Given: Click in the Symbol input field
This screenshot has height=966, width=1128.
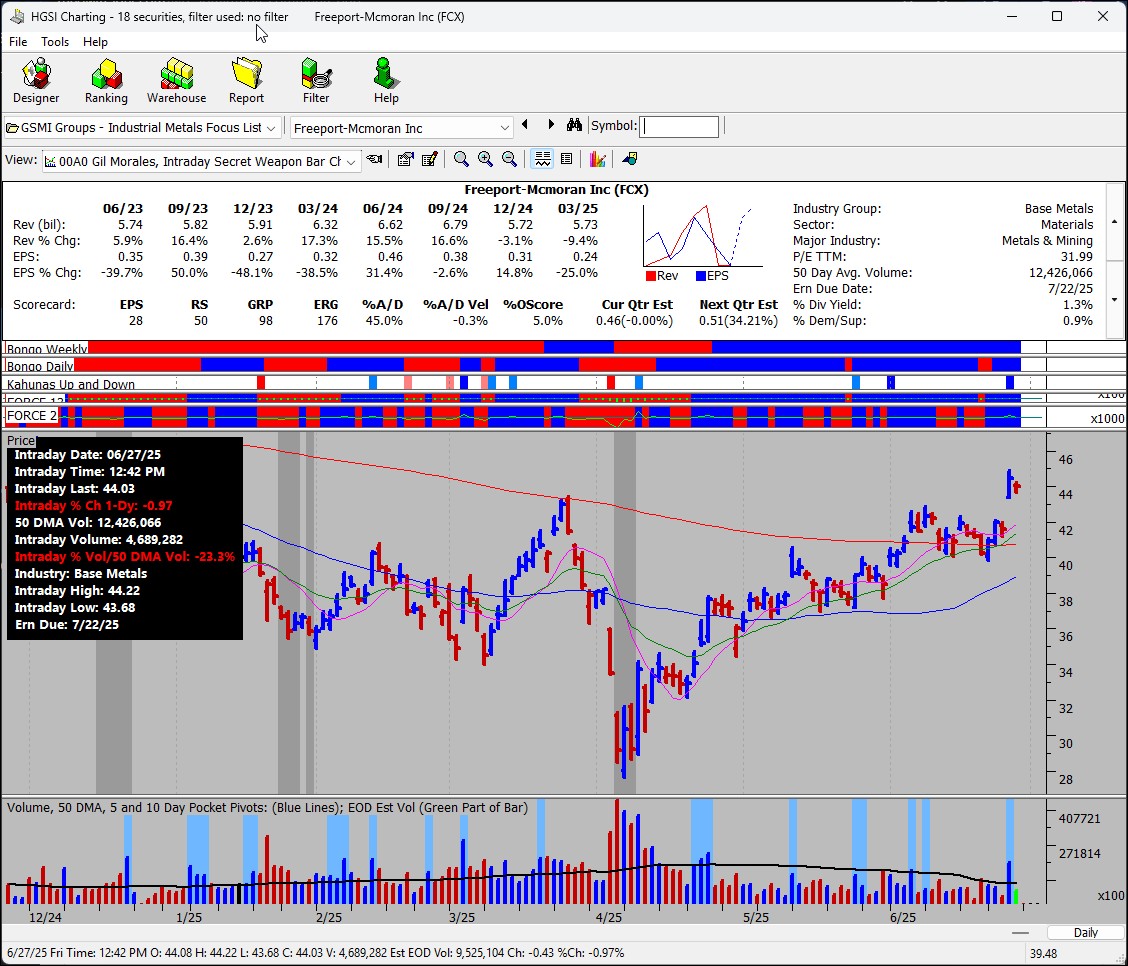Looking at the screenshot, I should pos(679,127).
